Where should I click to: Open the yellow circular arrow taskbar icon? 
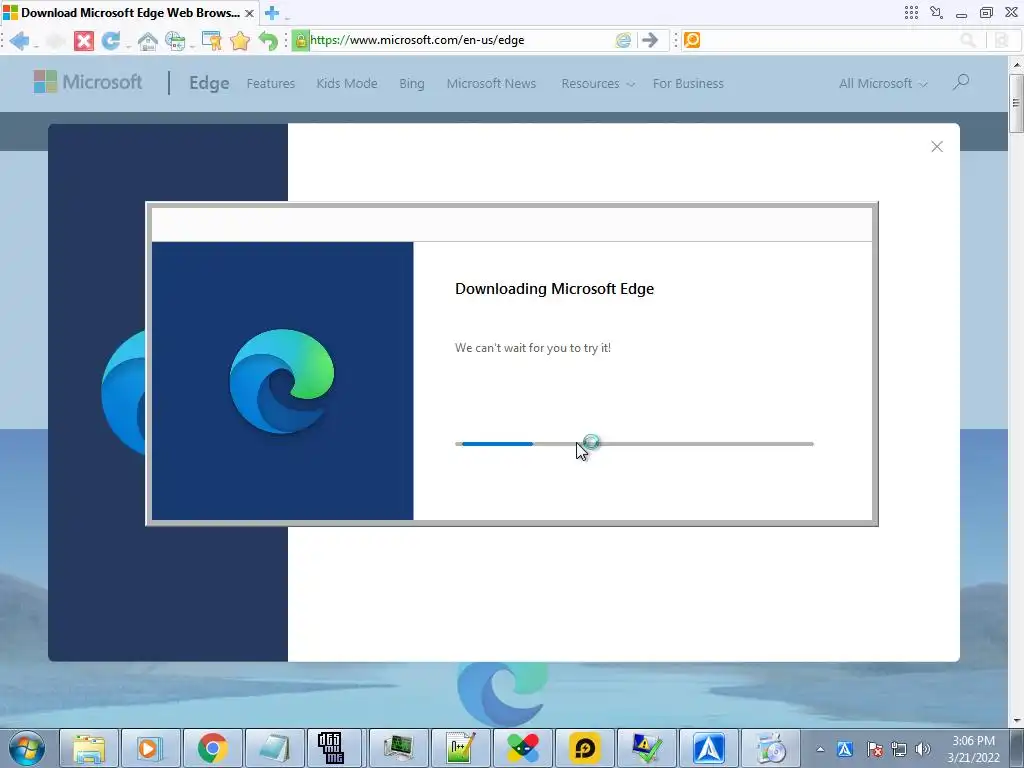pos(584,748)
